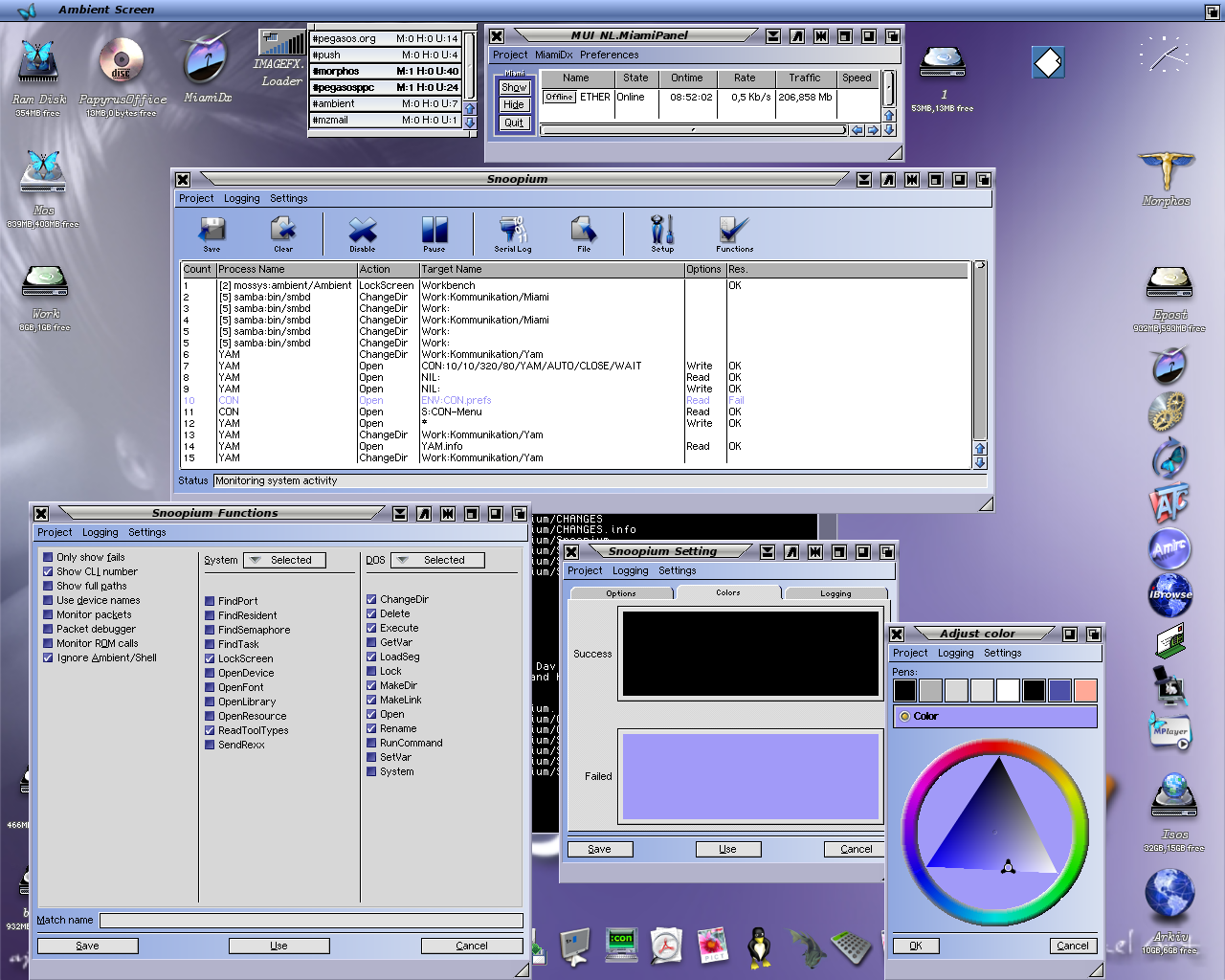This screenshot has height=980, width=1225.
Task: Click the Failed color box
Action: 750,776
